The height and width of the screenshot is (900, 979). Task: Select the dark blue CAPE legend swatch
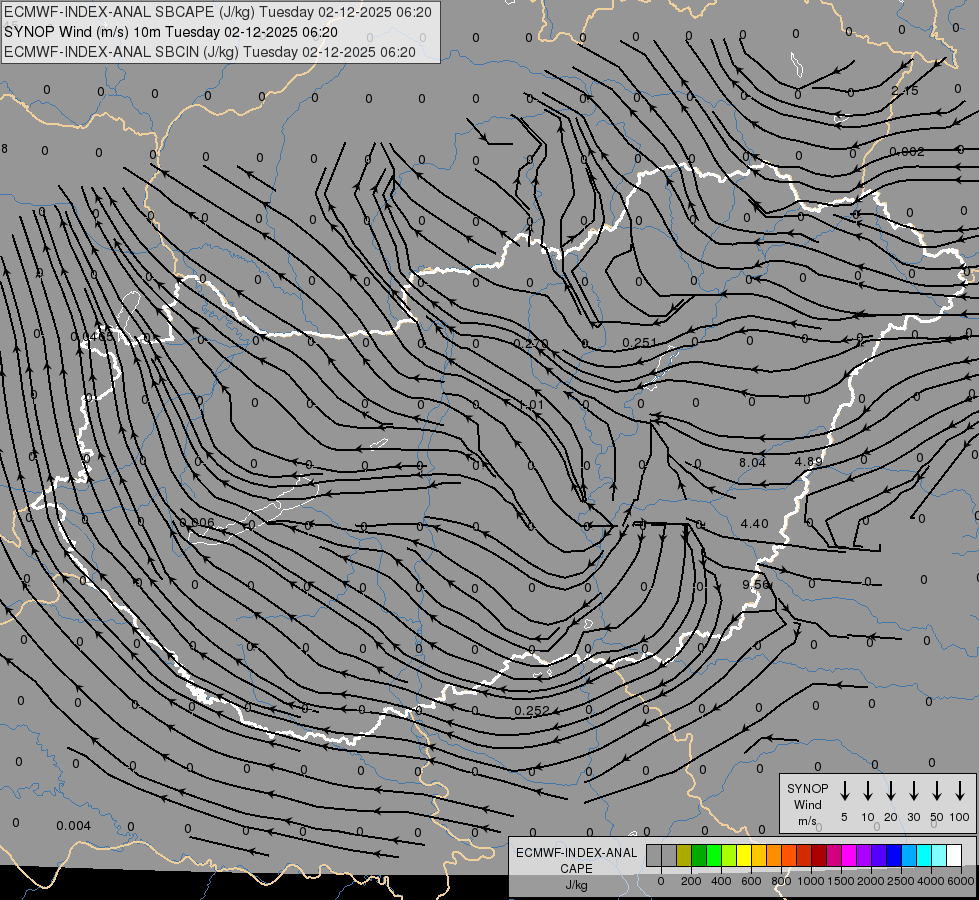pos(894,855)
